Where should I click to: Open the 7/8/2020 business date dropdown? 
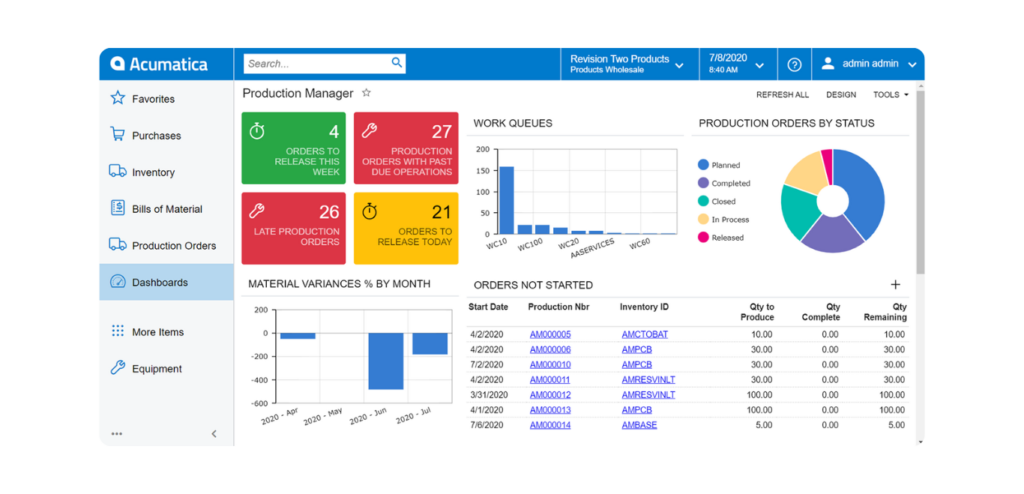pyautogui.click(x=759, y=64)
